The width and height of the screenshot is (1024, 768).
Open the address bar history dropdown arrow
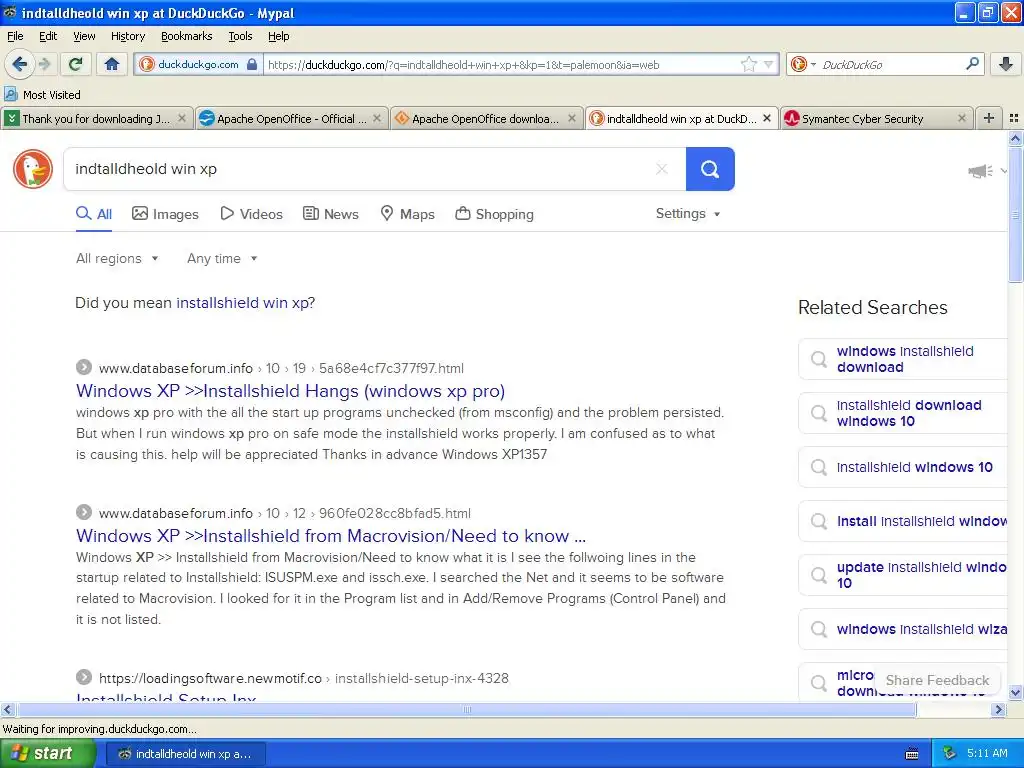click(x=769, y=64)
